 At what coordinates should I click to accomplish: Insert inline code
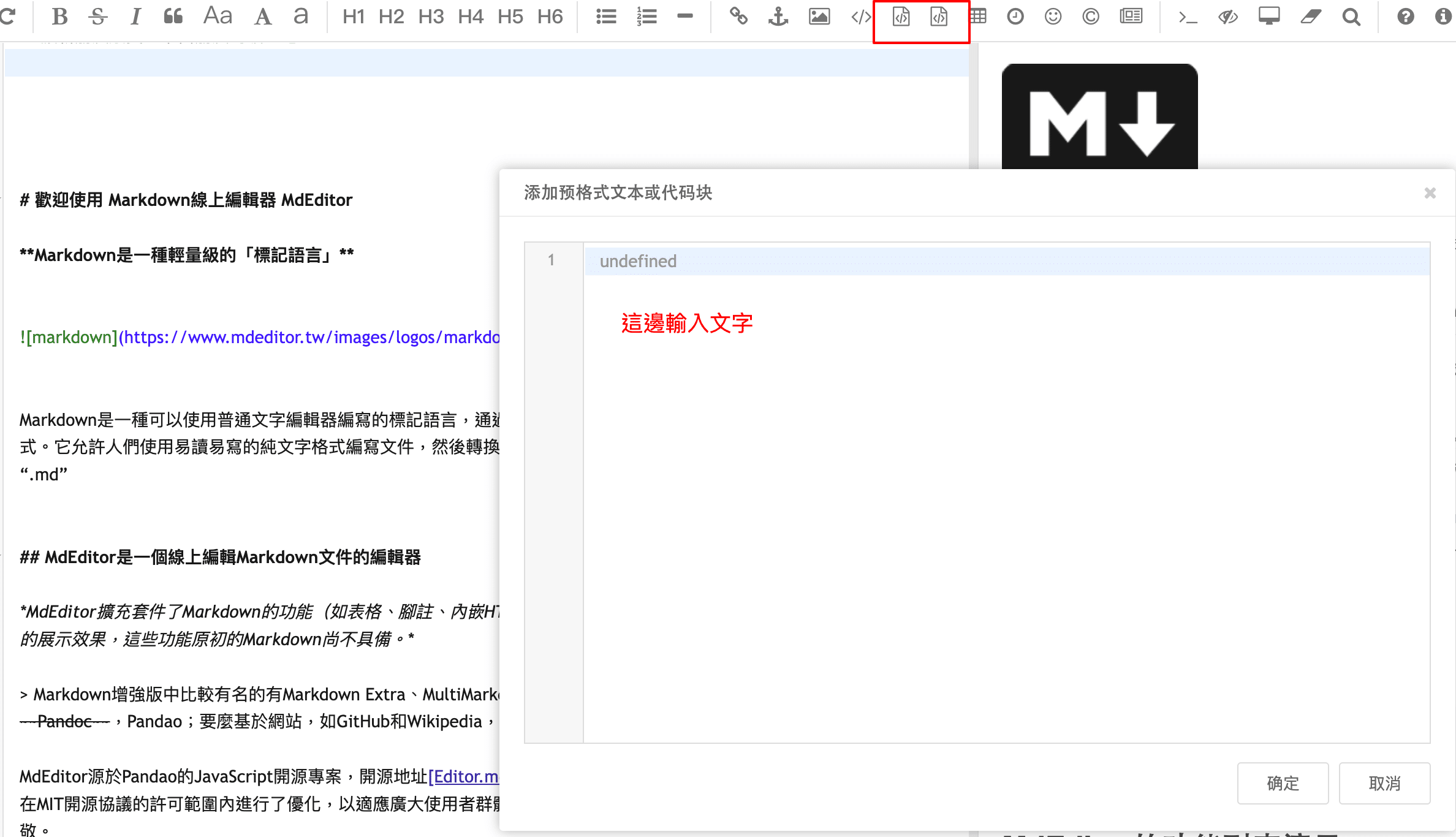point(861,17)
